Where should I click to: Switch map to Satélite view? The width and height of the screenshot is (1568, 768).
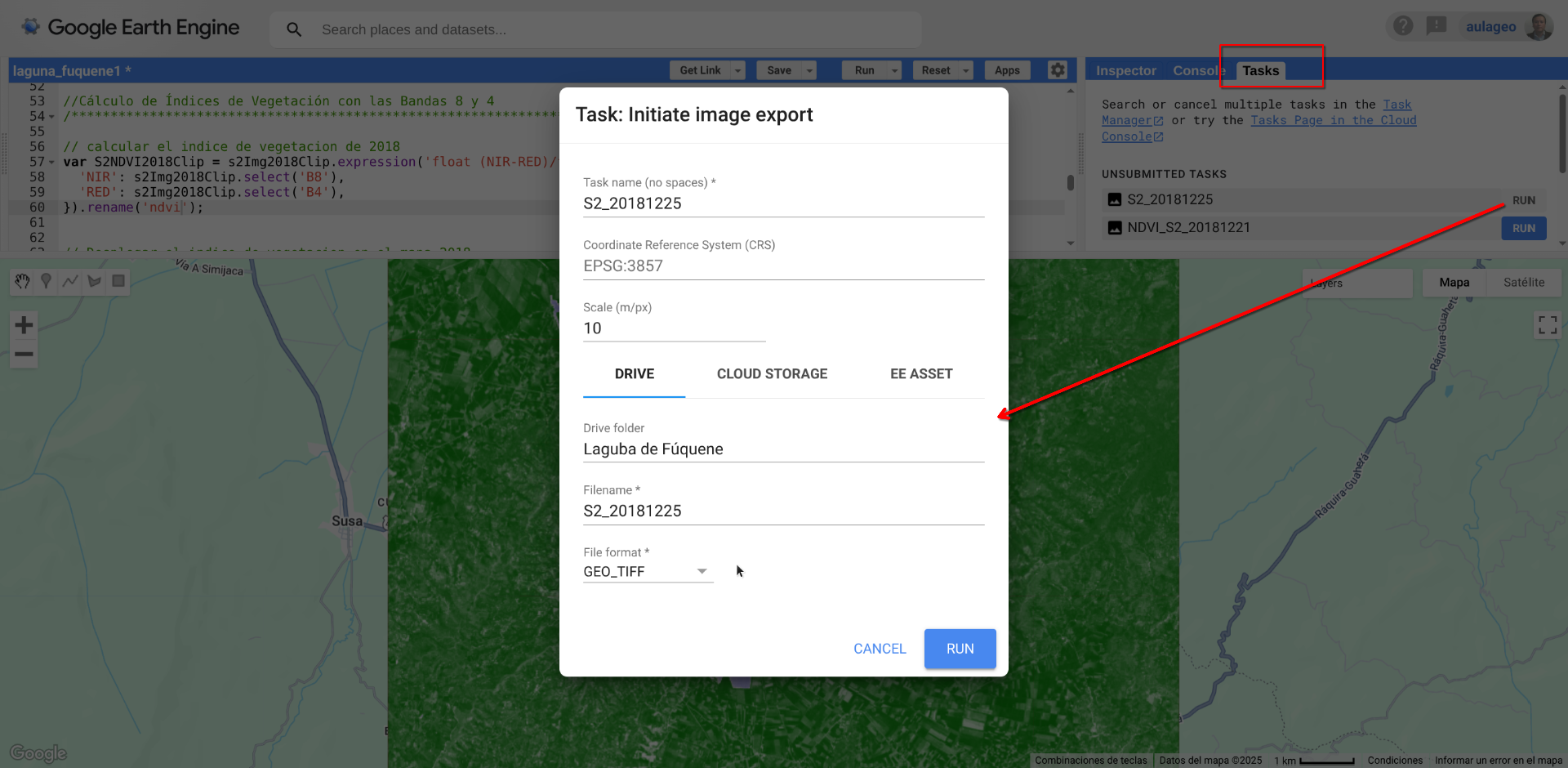tap(1523, 283)
